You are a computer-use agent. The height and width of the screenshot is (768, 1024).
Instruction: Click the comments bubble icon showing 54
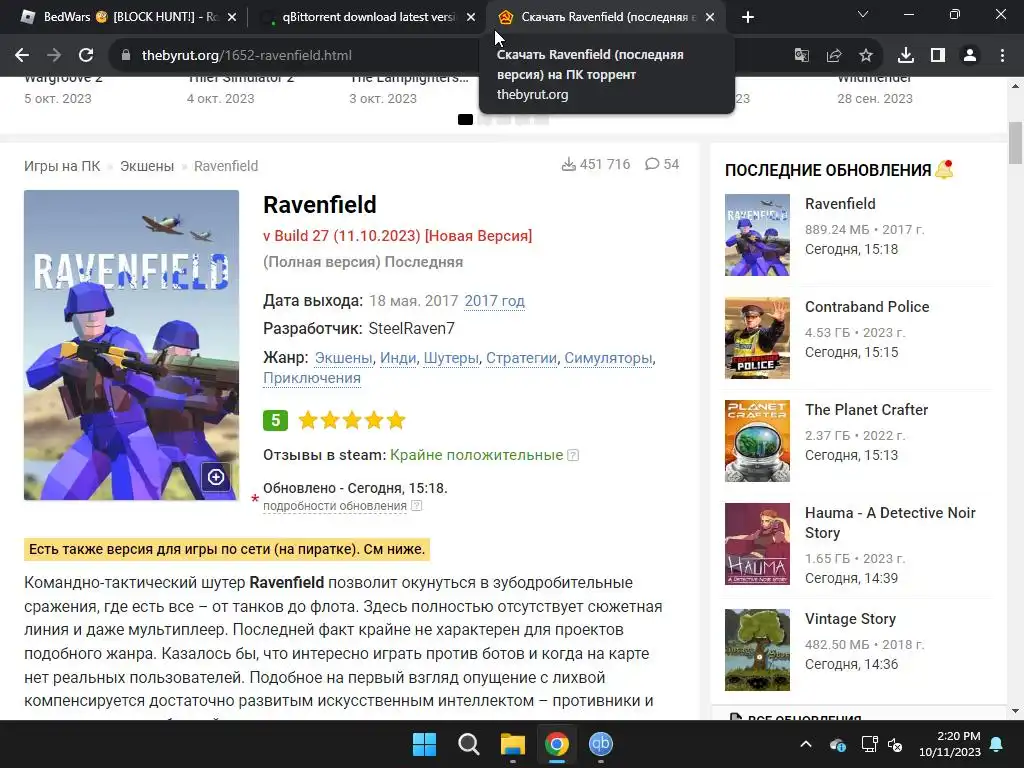[652, 164]
